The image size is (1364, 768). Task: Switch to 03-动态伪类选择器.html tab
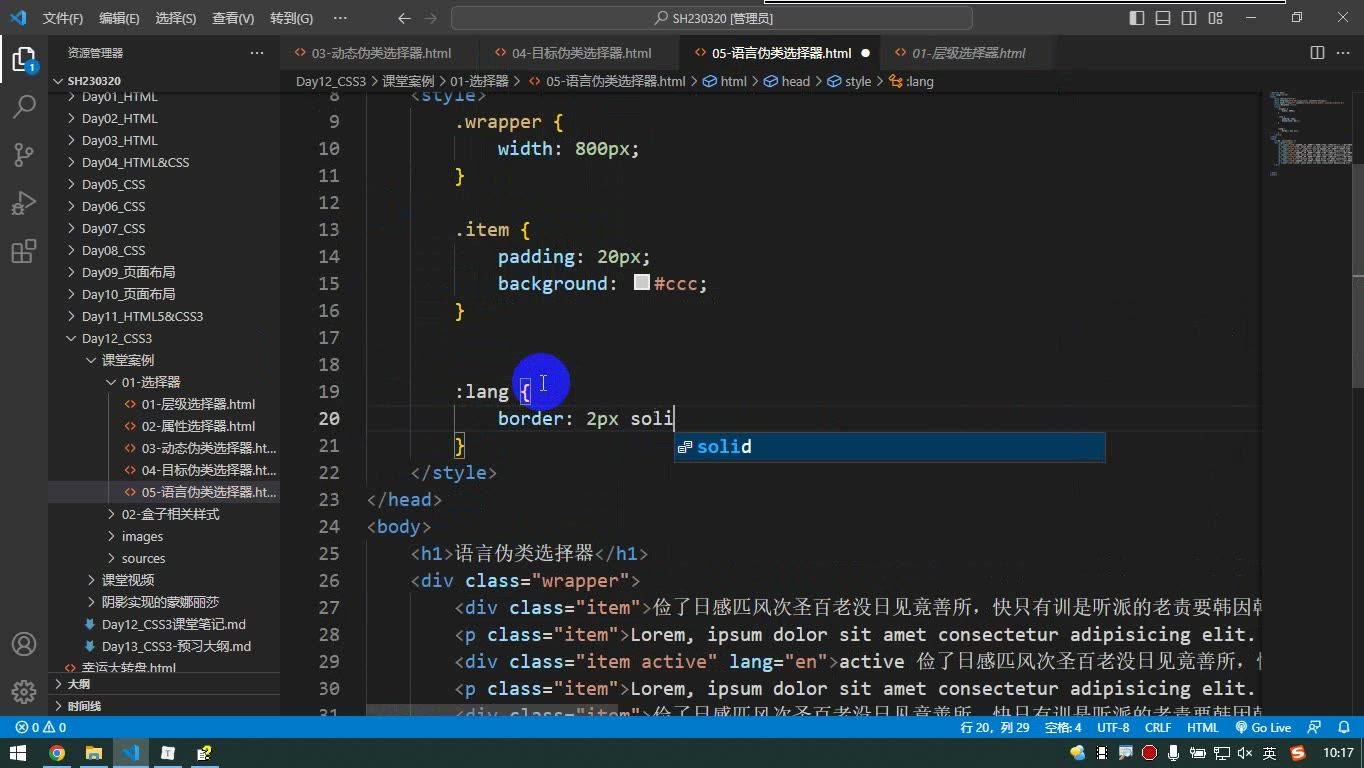pos(381,53)
